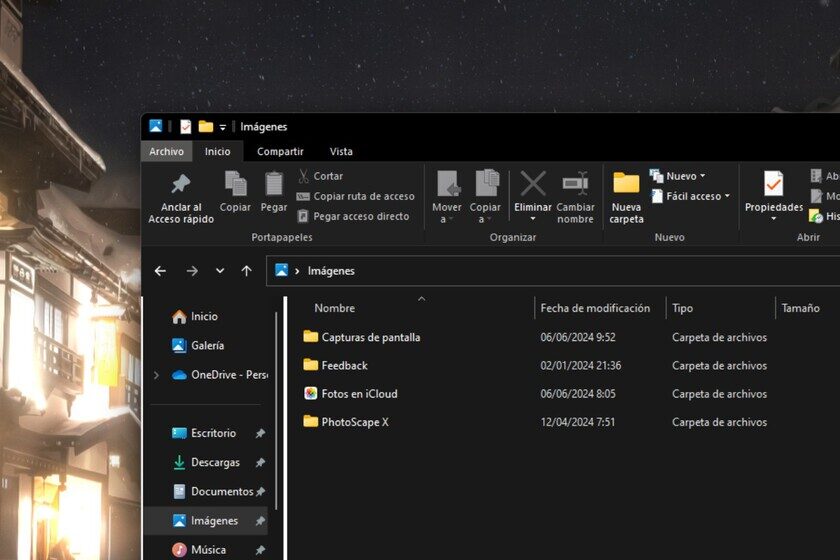Switch to the Vista ribbon tab
This screenshot has width=840, height=560.
pyautogui.click(x=341, y=152)
